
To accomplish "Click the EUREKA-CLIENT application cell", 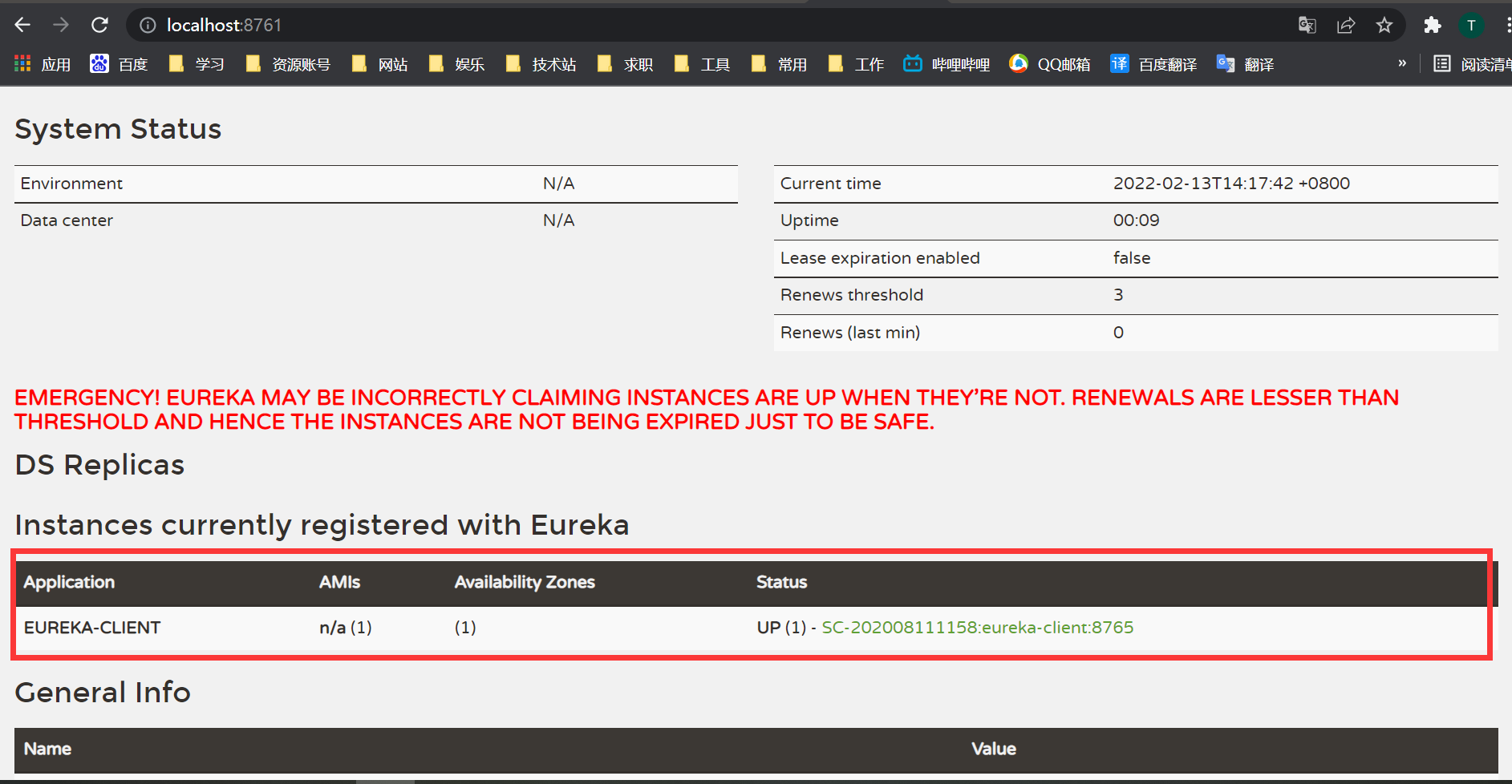I will [x=92, y=628].
